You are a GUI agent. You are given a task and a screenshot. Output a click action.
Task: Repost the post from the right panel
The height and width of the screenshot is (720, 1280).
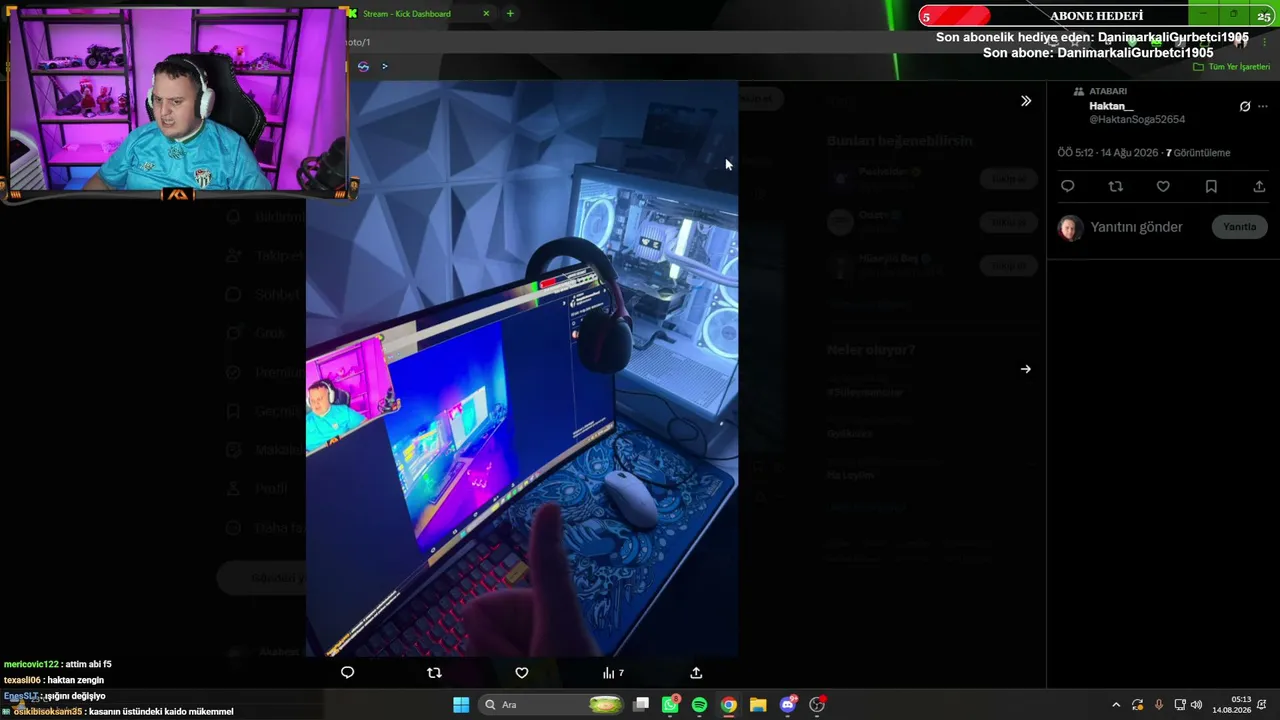1115,187
